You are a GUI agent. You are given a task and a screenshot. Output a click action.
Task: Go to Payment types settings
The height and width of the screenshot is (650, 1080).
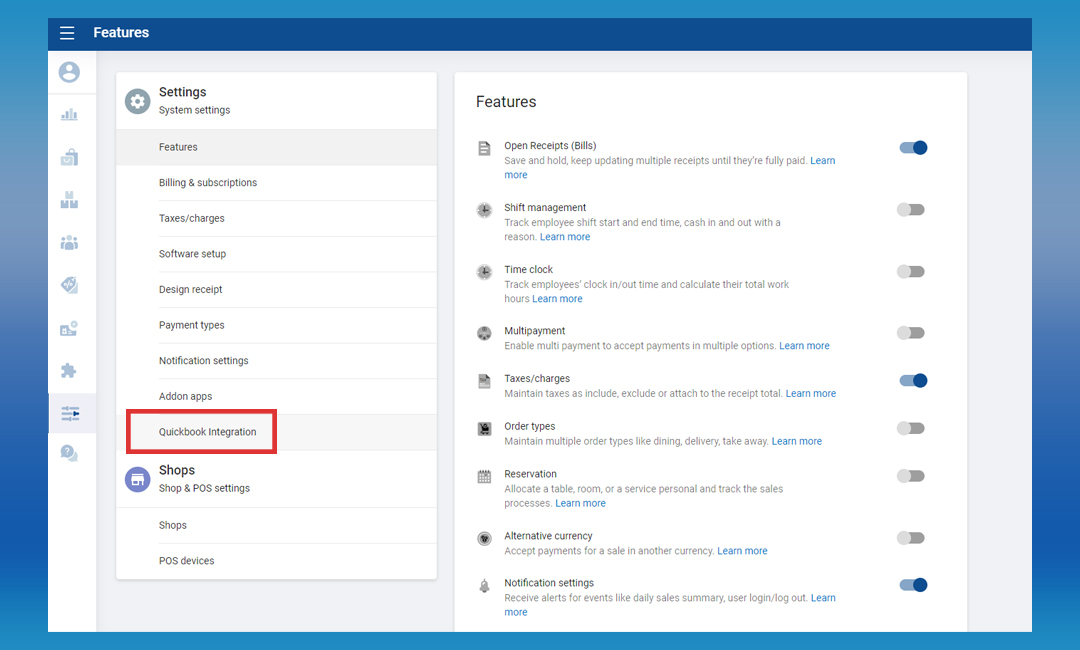191,325
